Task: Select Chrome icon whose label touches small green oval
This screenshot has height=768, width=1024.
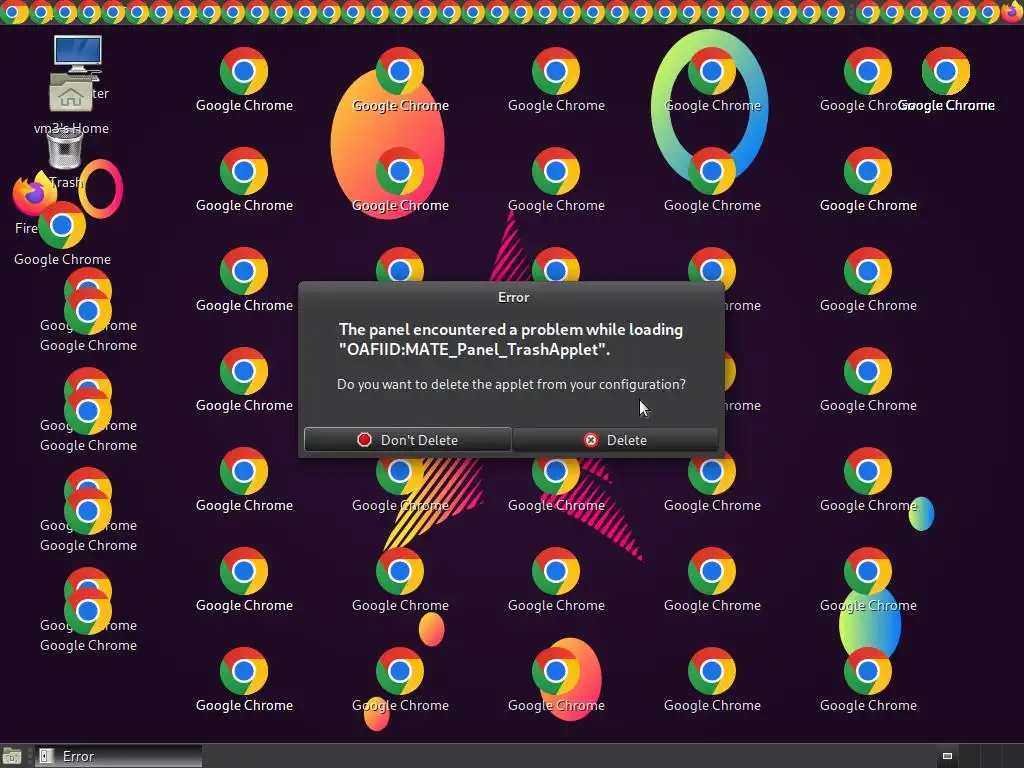Action: point(868,471)
